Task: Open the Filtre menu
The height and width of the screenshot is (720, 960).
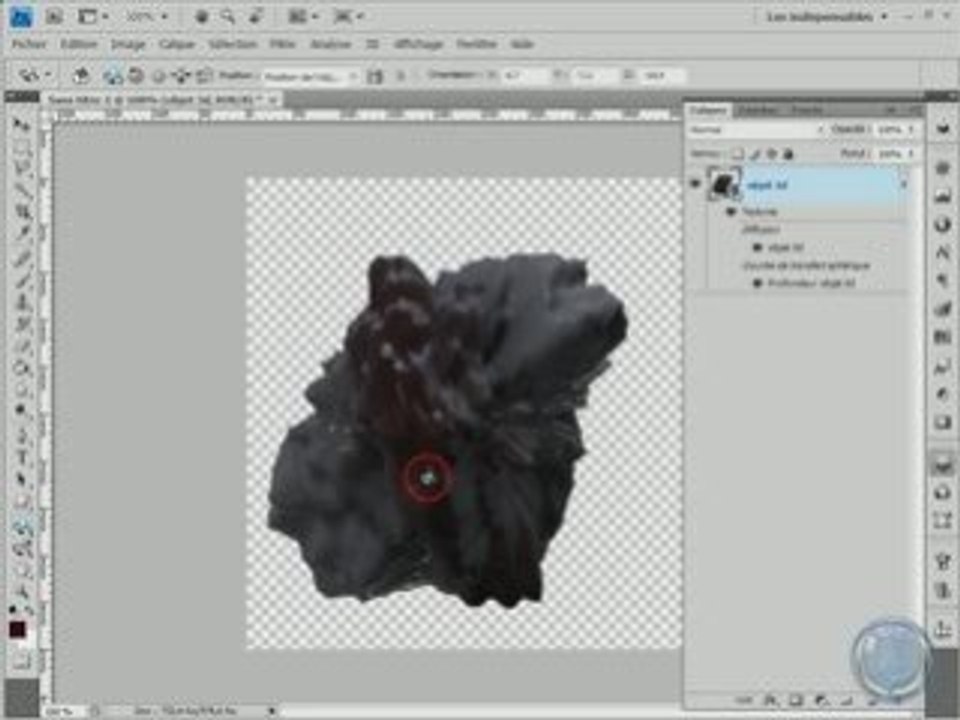Action: [283, 44]
